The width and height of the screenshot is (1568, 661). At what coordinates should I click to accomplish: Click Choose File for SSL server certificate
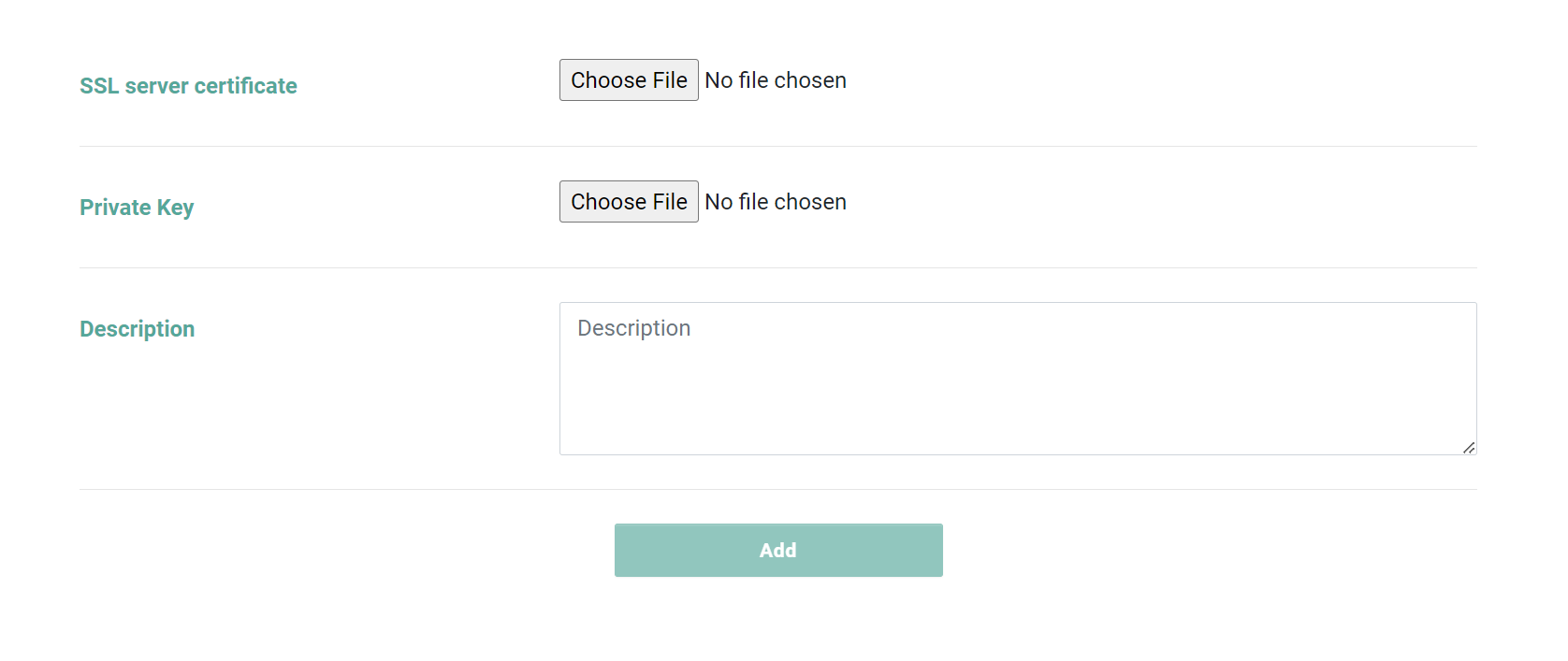pos(629,80)
